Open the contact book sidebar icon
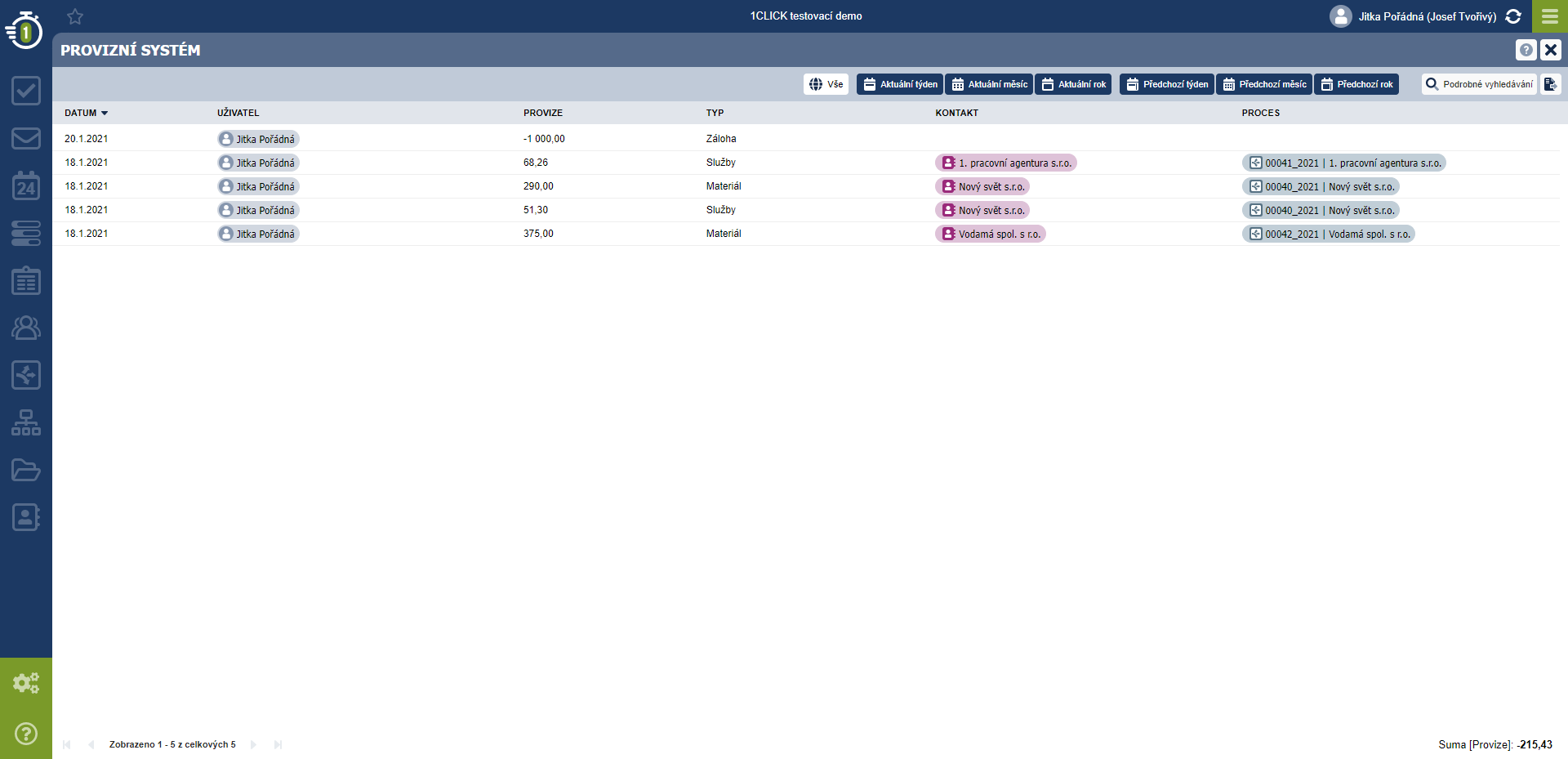The height and width of the screenshot is (759, 1568). (26, 517)
